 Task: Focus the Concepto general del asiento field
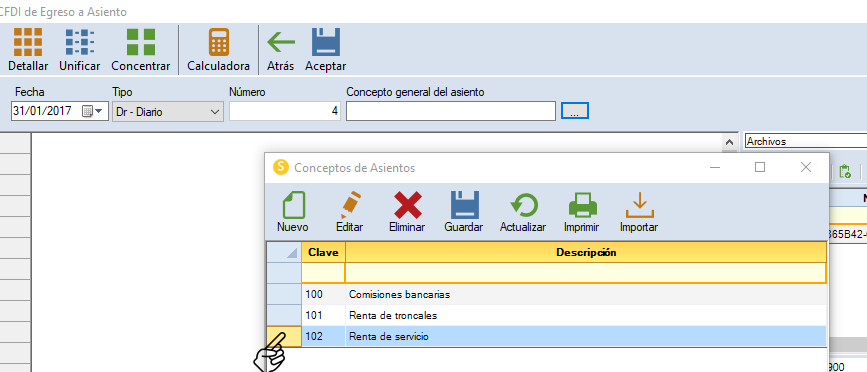click(451, 111)
